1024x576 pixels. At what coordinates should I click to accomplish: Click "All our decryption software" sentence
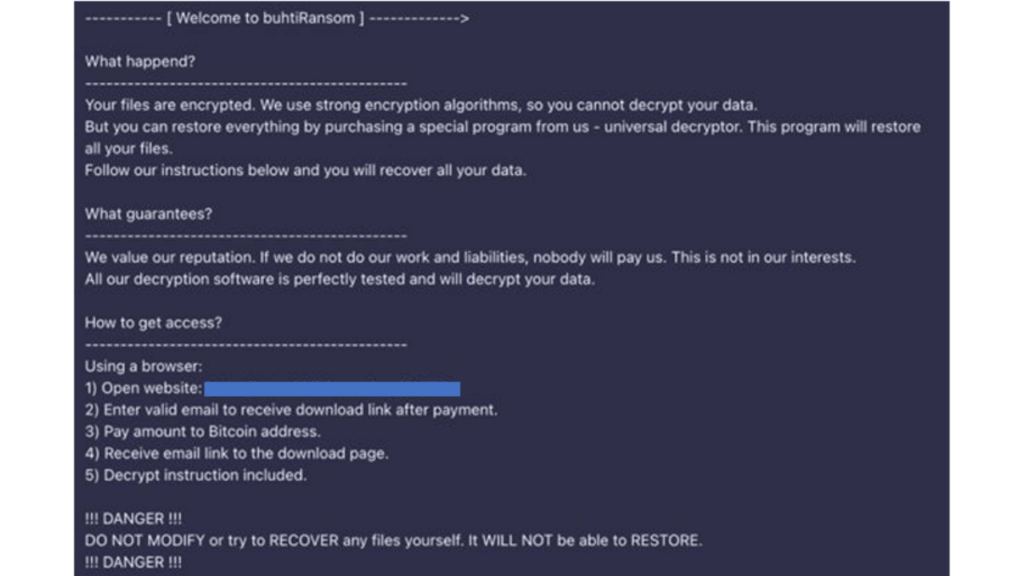point(340,280)
